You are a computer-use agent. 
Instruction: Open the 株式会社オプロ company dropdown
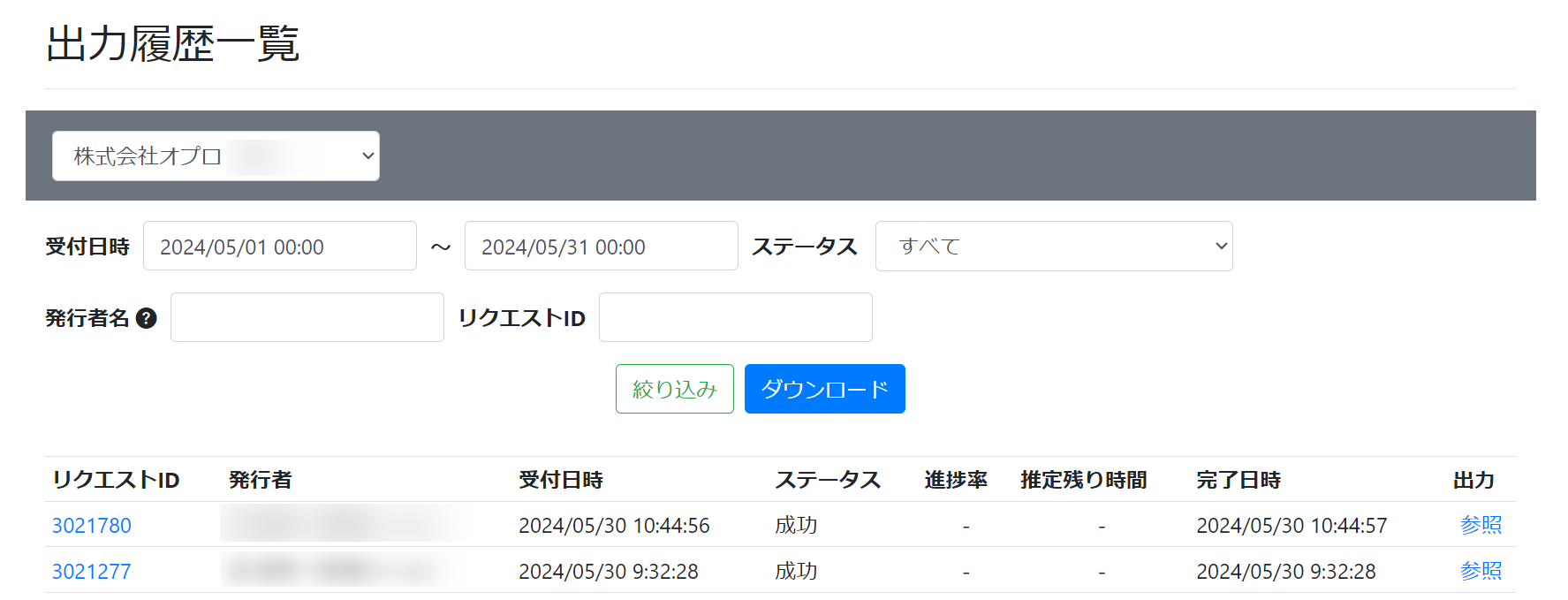tap(216, 156)
